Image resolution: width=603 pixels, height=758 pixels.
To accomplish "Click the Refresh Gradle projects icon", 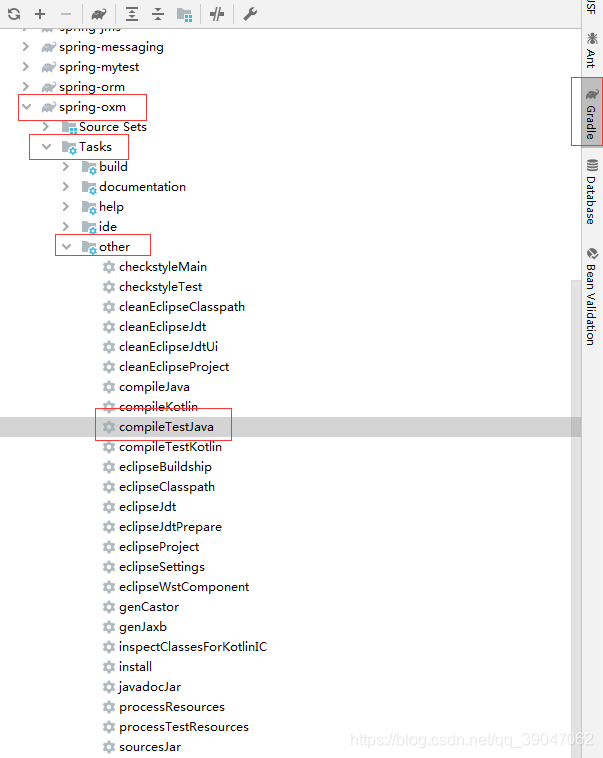I will pyautogui.click(x=14, y=14).
